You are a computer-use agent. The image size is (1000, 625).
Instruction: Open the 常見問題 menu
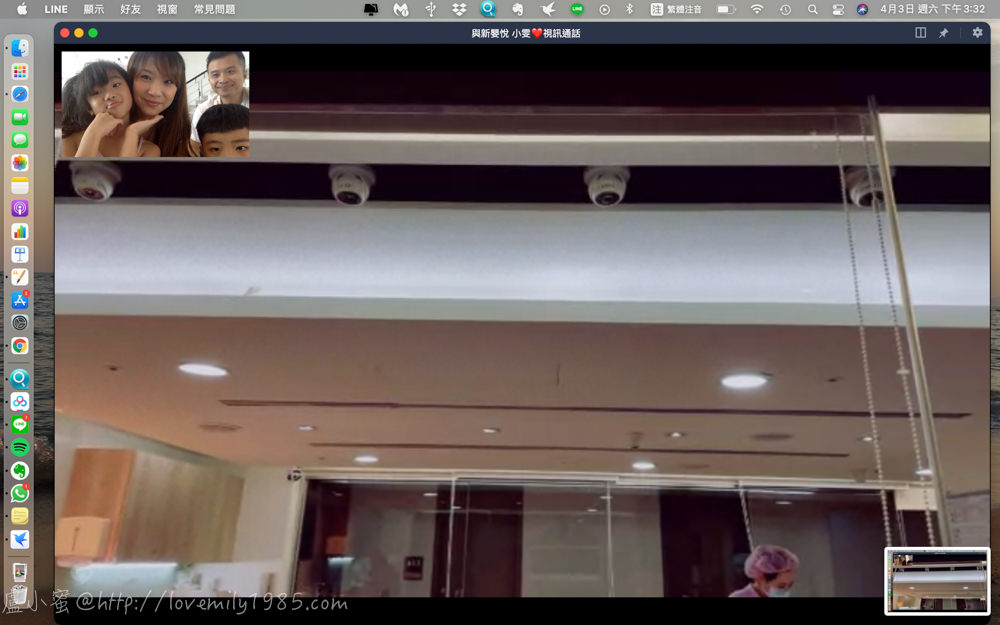pos(215,9)
